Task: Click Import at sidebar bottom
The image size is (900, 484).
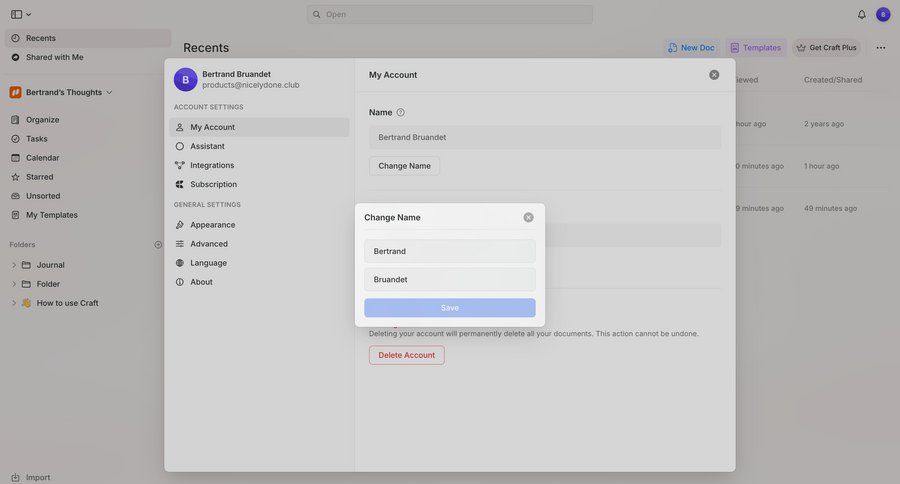Action: pyautogui.click(x=31, y=477)
